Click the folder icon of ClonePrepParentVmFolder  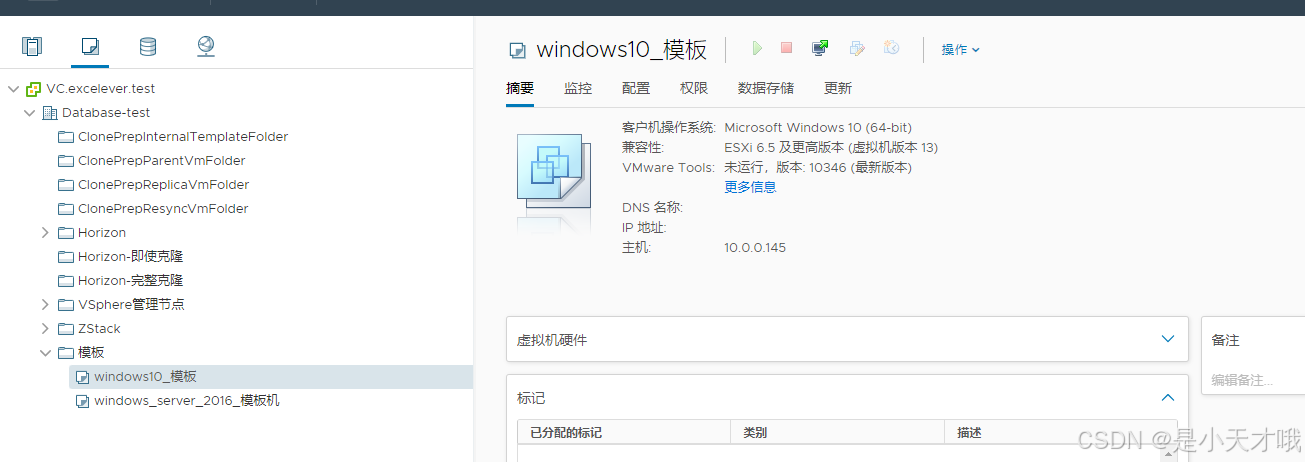pos(66,161)
